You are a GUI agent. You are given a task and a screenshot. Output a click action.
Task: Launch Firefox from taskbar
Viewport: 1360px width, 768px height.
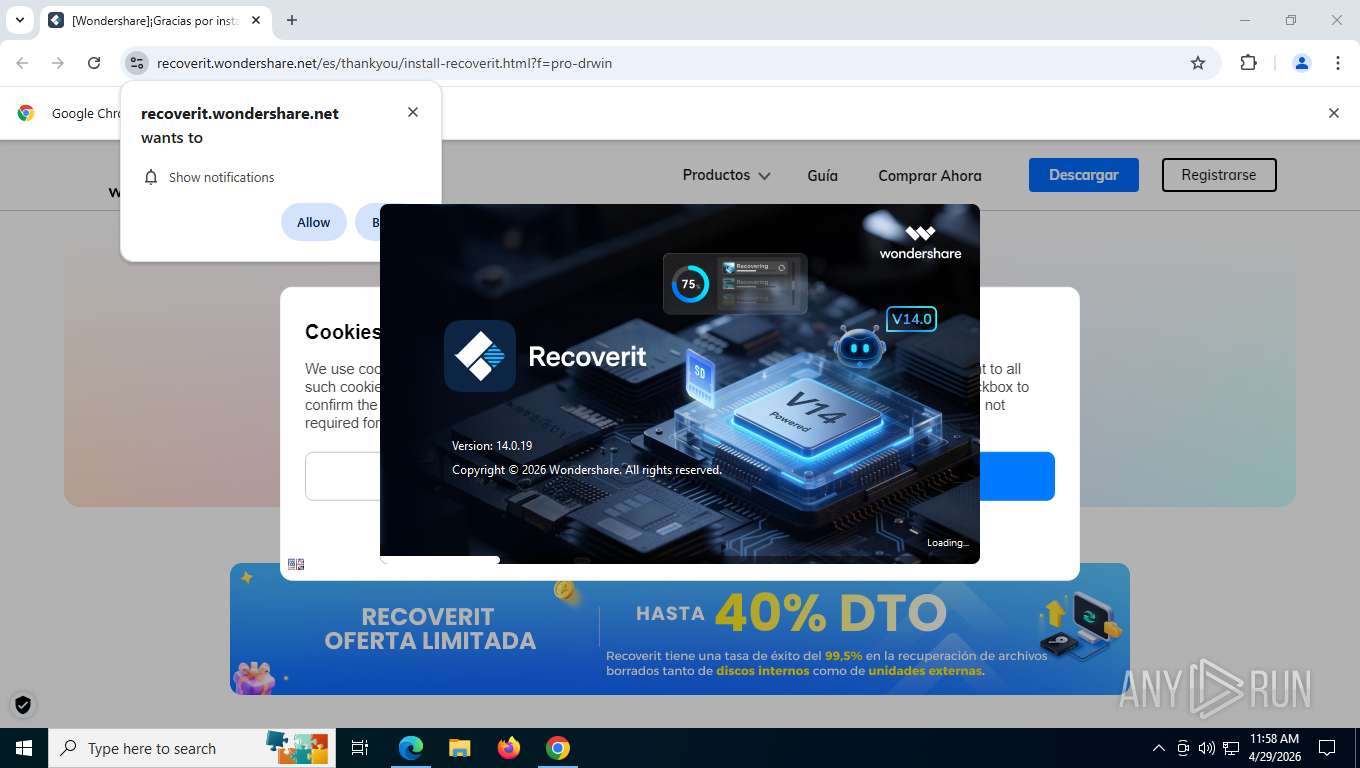point(509,748)
